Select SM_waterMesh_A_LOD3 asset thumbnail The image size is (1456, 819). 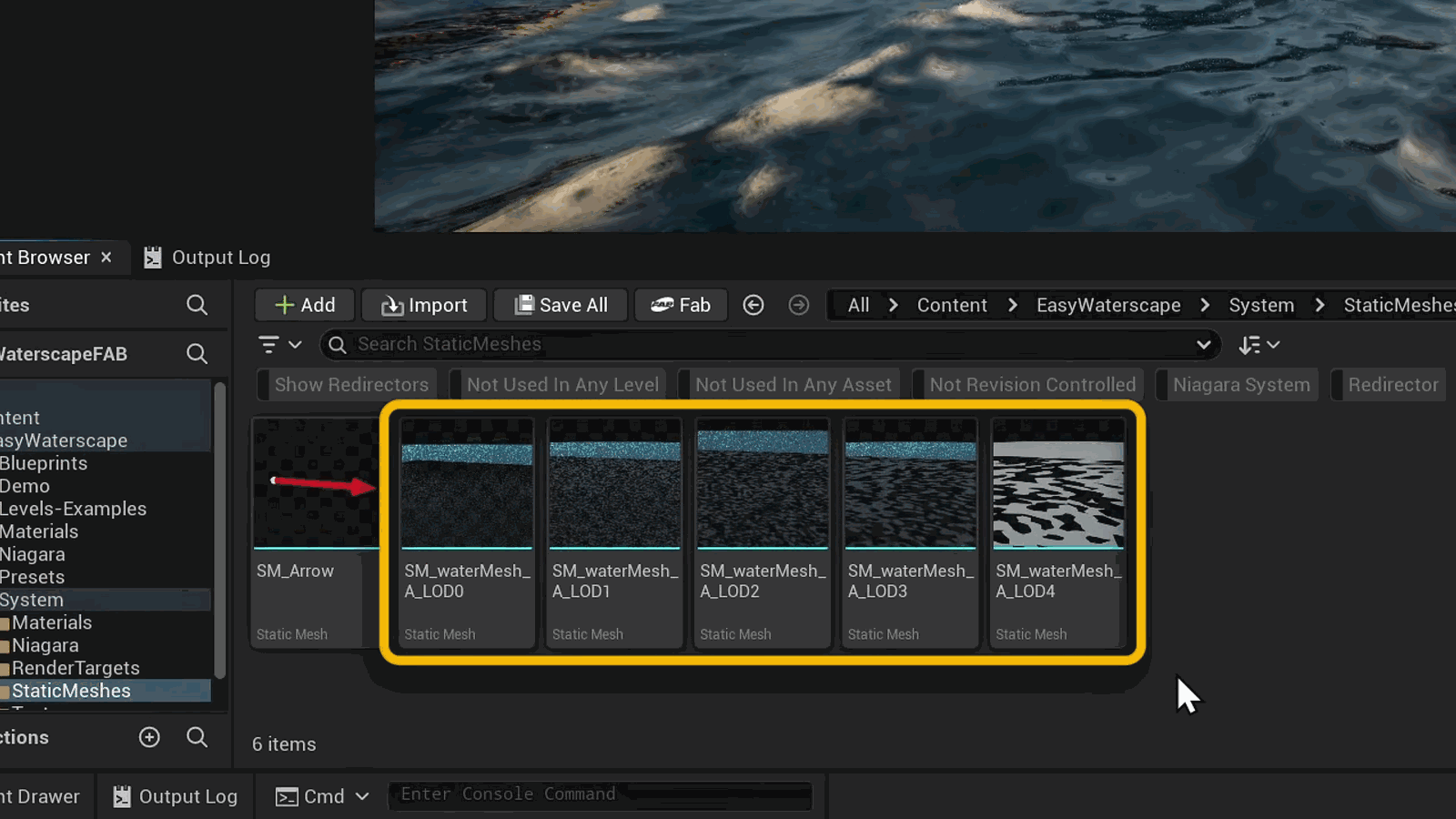[911, 483]
